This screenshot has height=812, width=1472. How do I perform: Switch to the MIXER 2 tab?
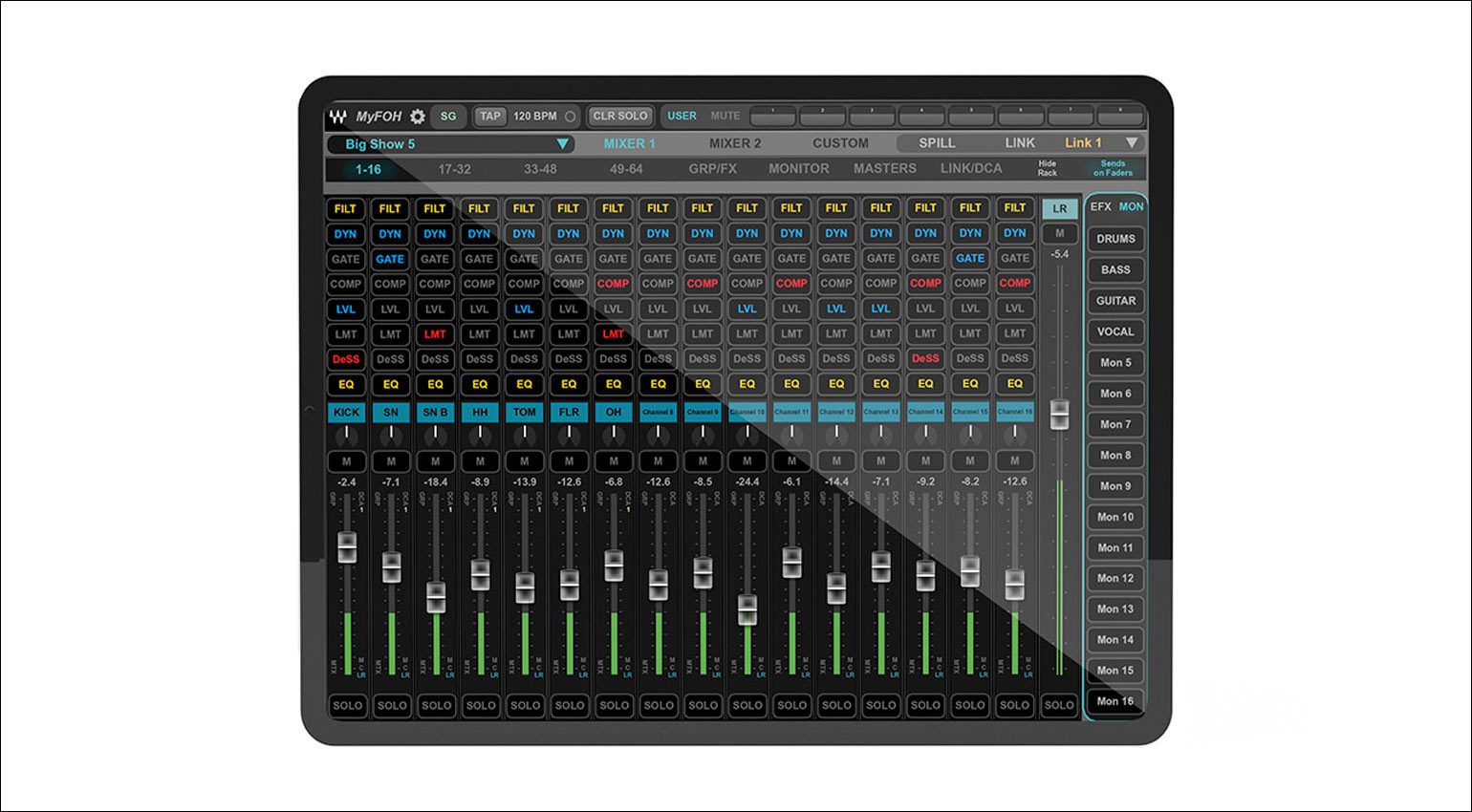click(735, 143)
